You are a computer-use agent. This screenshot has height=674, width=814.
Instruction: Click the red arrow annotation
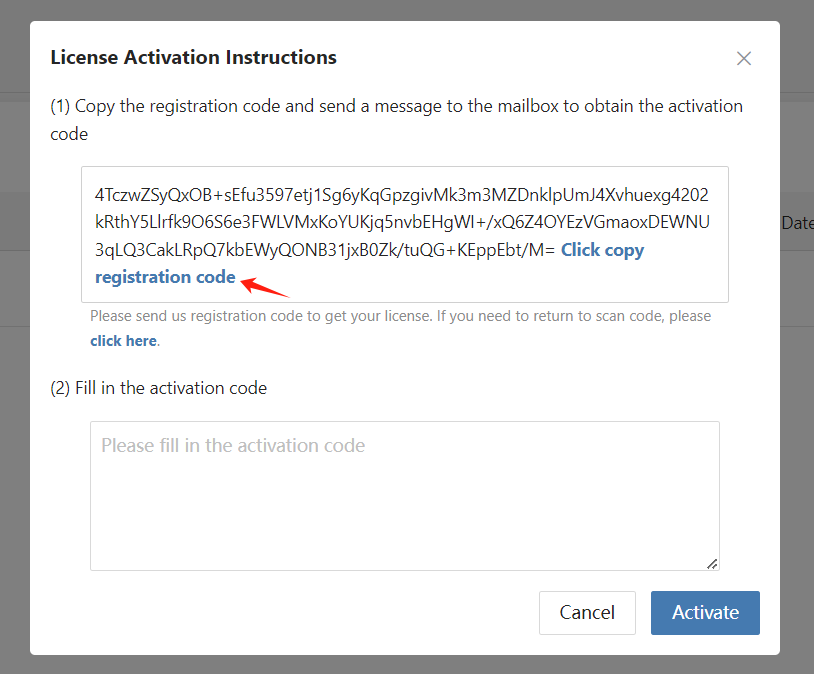(265, 286)
